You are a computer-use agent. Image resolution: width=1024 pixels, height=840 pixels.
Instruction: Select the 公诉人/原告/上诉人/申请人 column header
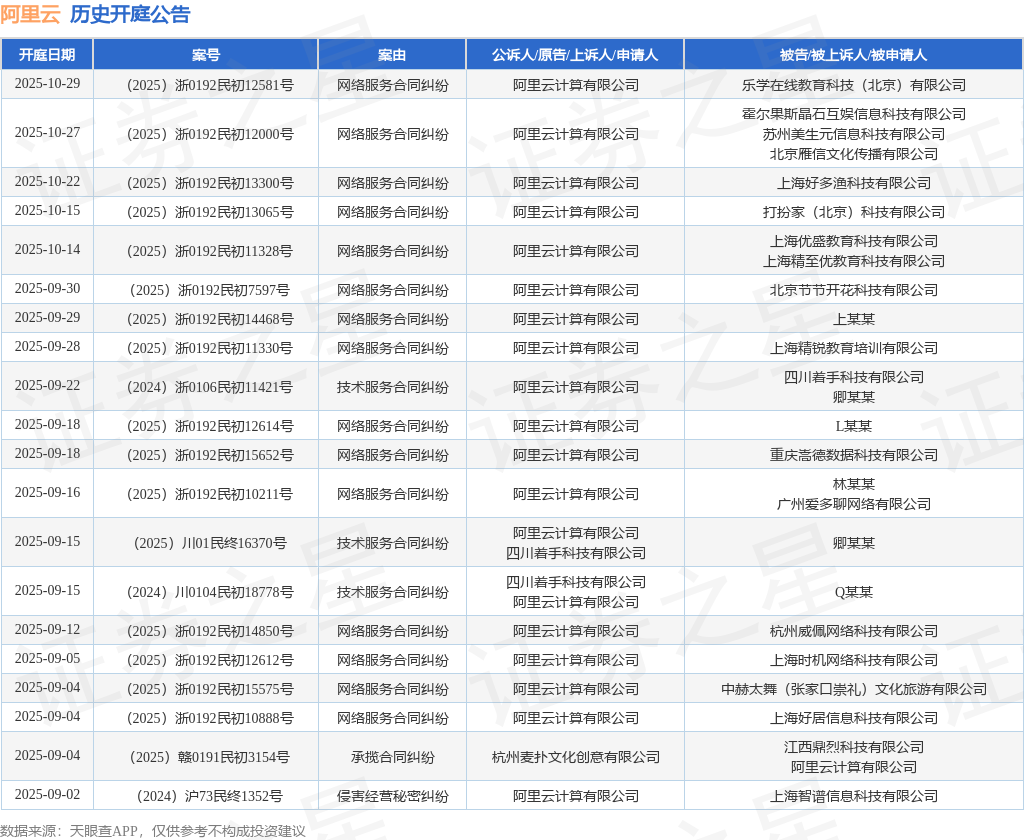click(575, 55)
